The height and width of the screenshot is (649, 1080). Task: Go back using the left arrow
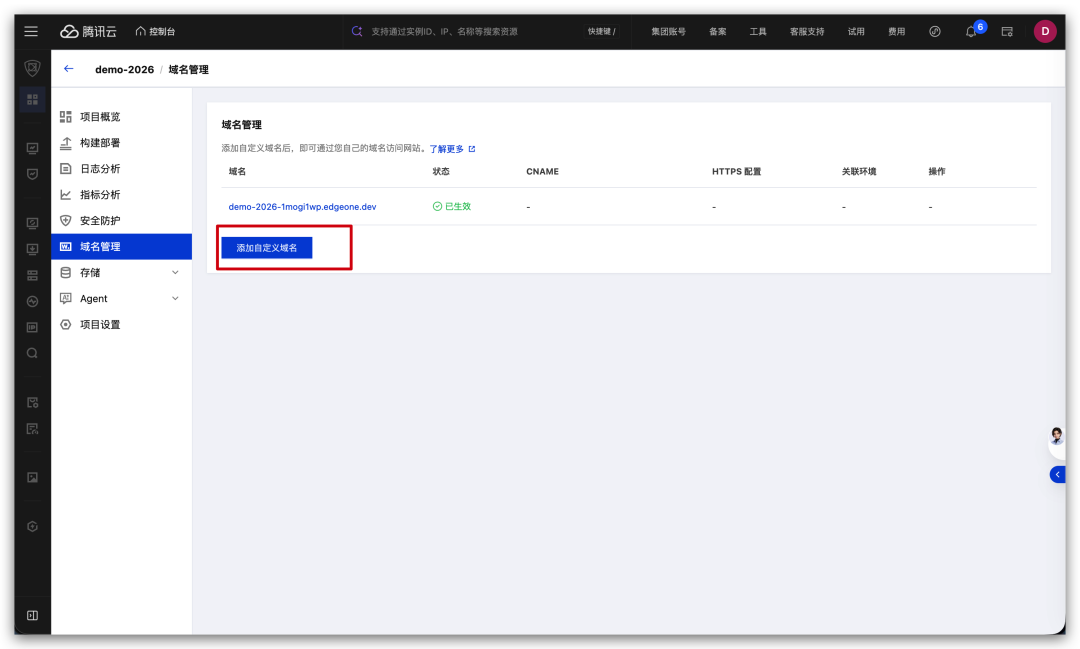[x=68, y=69]
